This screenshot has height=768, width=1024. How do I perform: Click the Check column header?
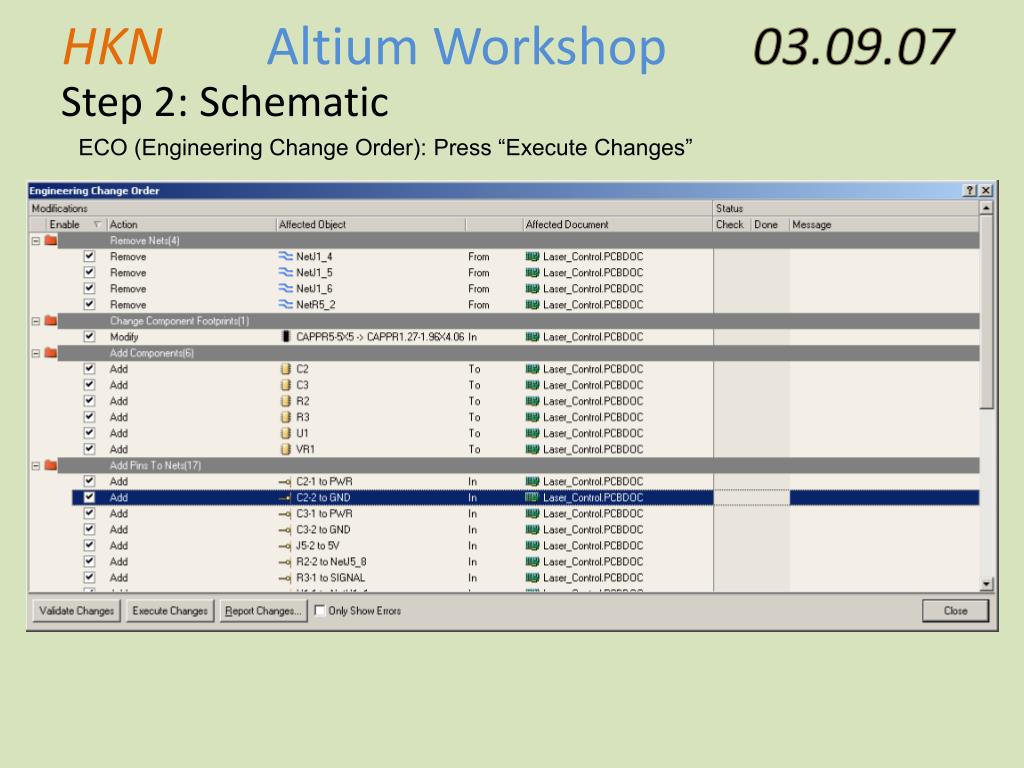[731, 224]
